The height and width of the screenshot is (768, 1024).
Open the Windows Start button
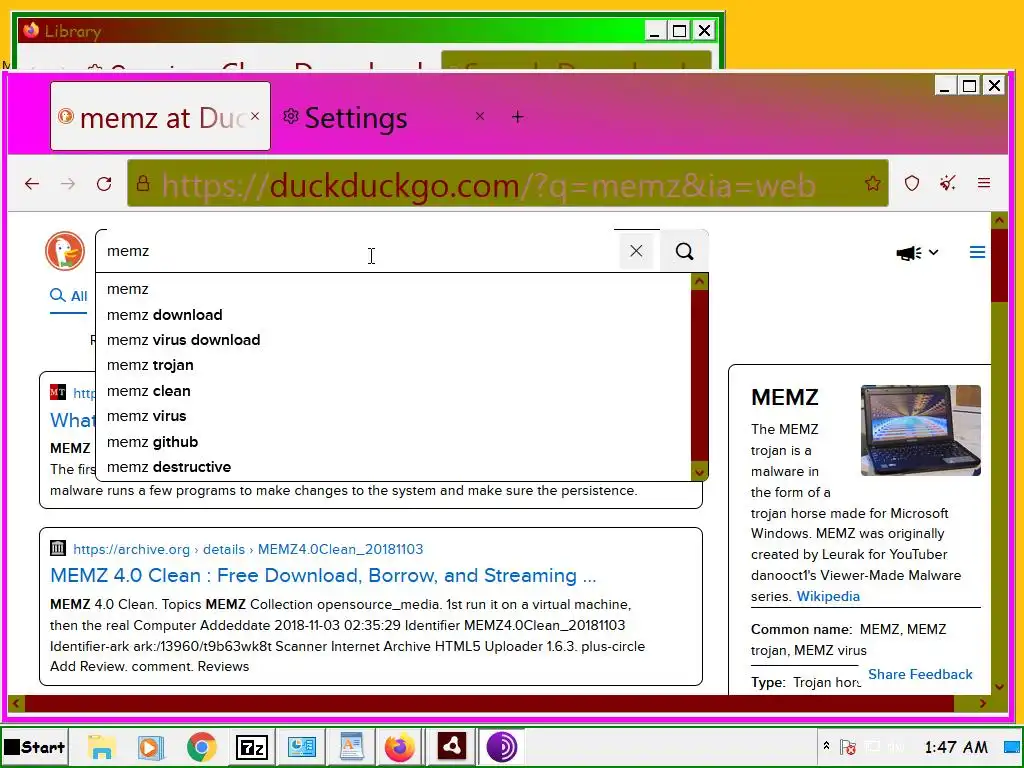(35, 746)
